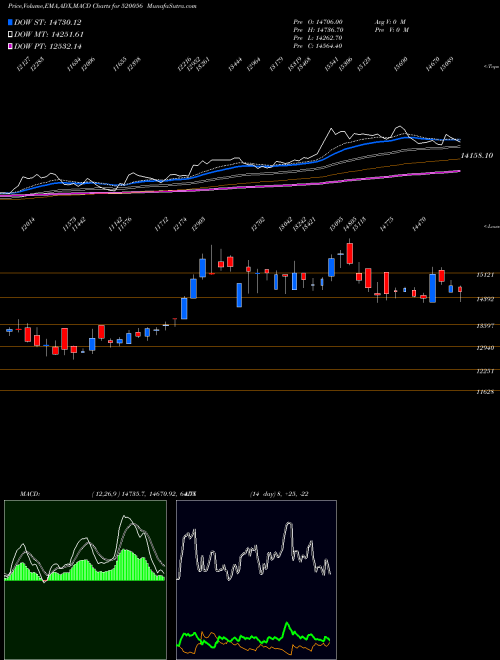The width and height of the screenshot is (500, 660).
Task: Click inside the ADX indicator panel
Action: [256, 580]
